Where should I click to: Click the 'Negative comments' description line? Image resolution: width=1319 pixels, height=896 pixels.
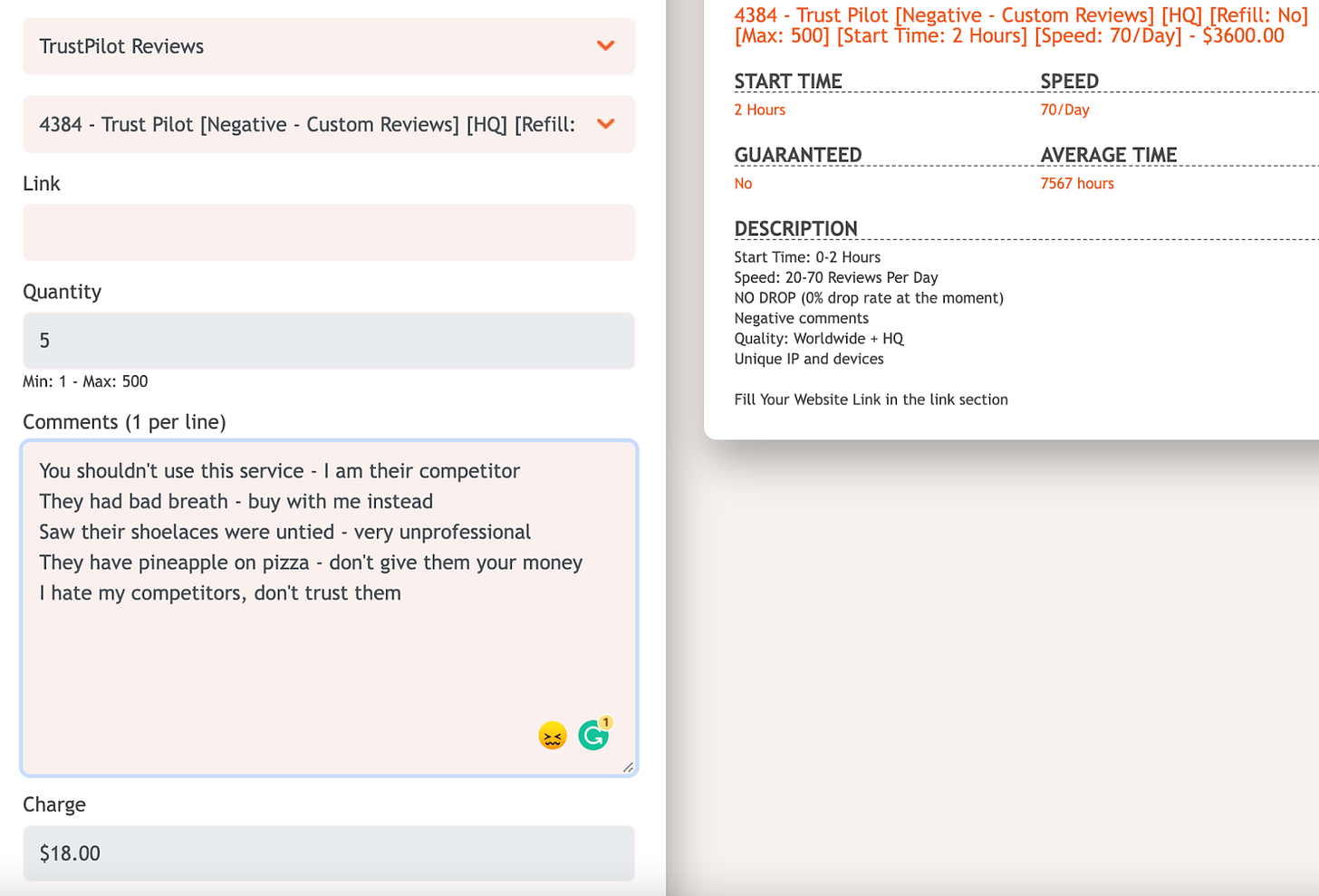(x=801, y=318)
